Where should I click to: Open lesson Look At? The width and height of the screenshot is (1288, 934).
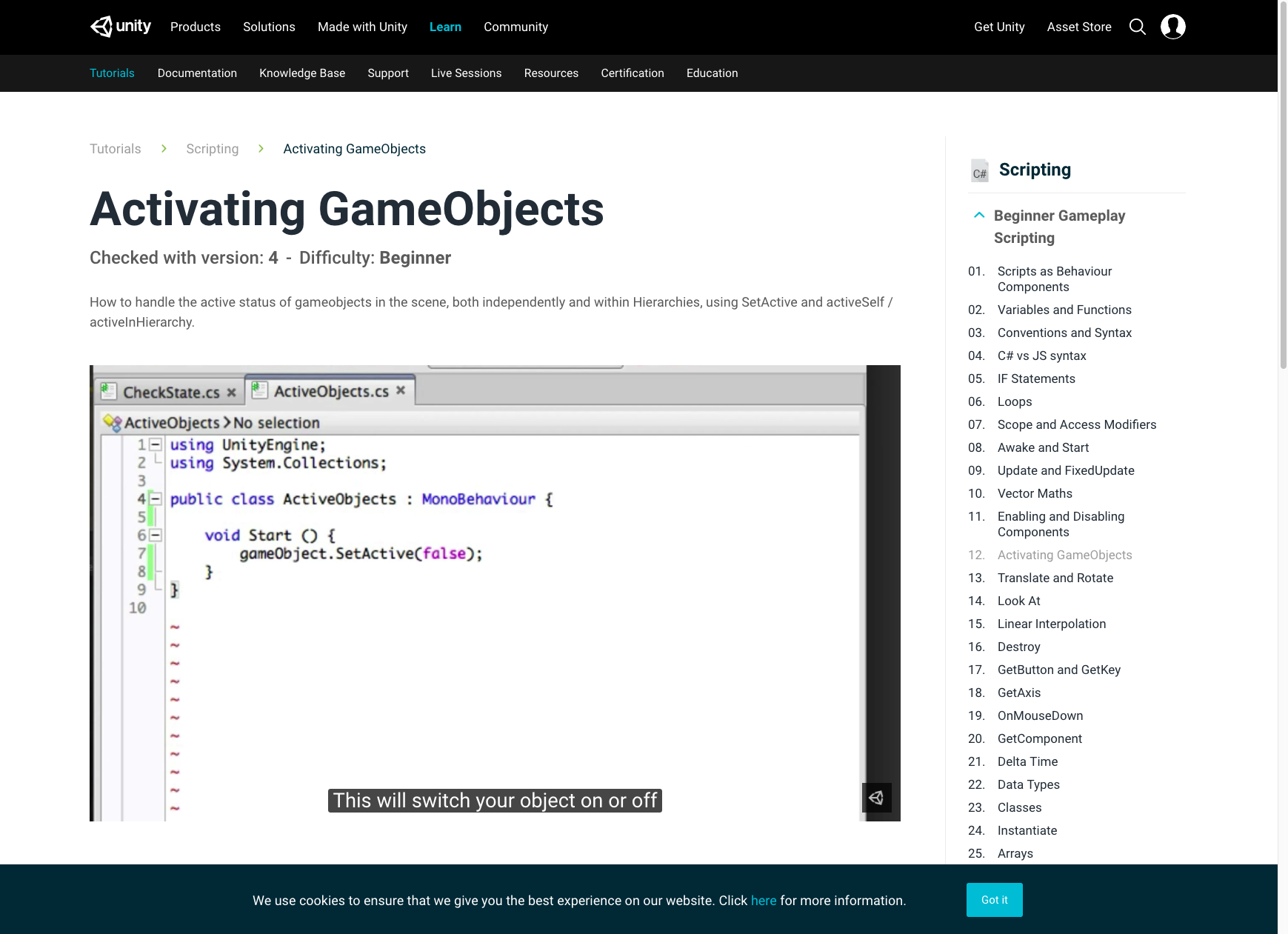[x=1018, y=601]
